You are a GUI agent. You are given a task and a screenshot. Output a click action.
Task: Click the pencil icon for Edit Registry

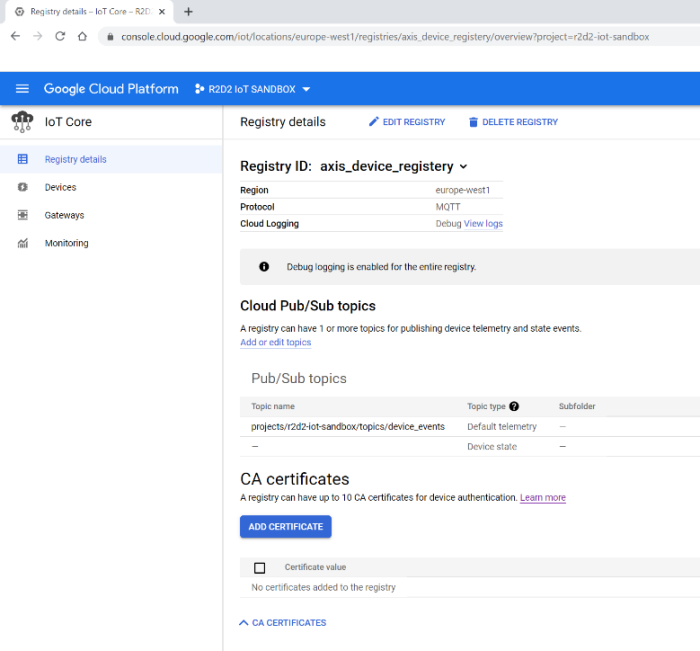coord(374,121)
